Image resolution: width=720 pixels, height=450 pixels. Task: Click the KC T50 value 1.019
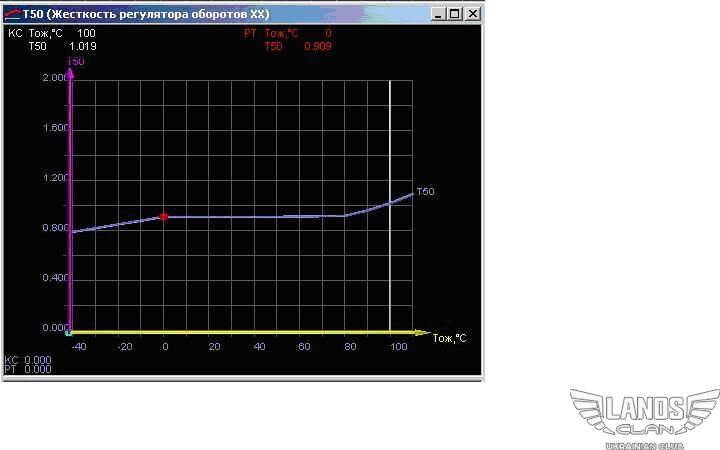pos(83,46)
